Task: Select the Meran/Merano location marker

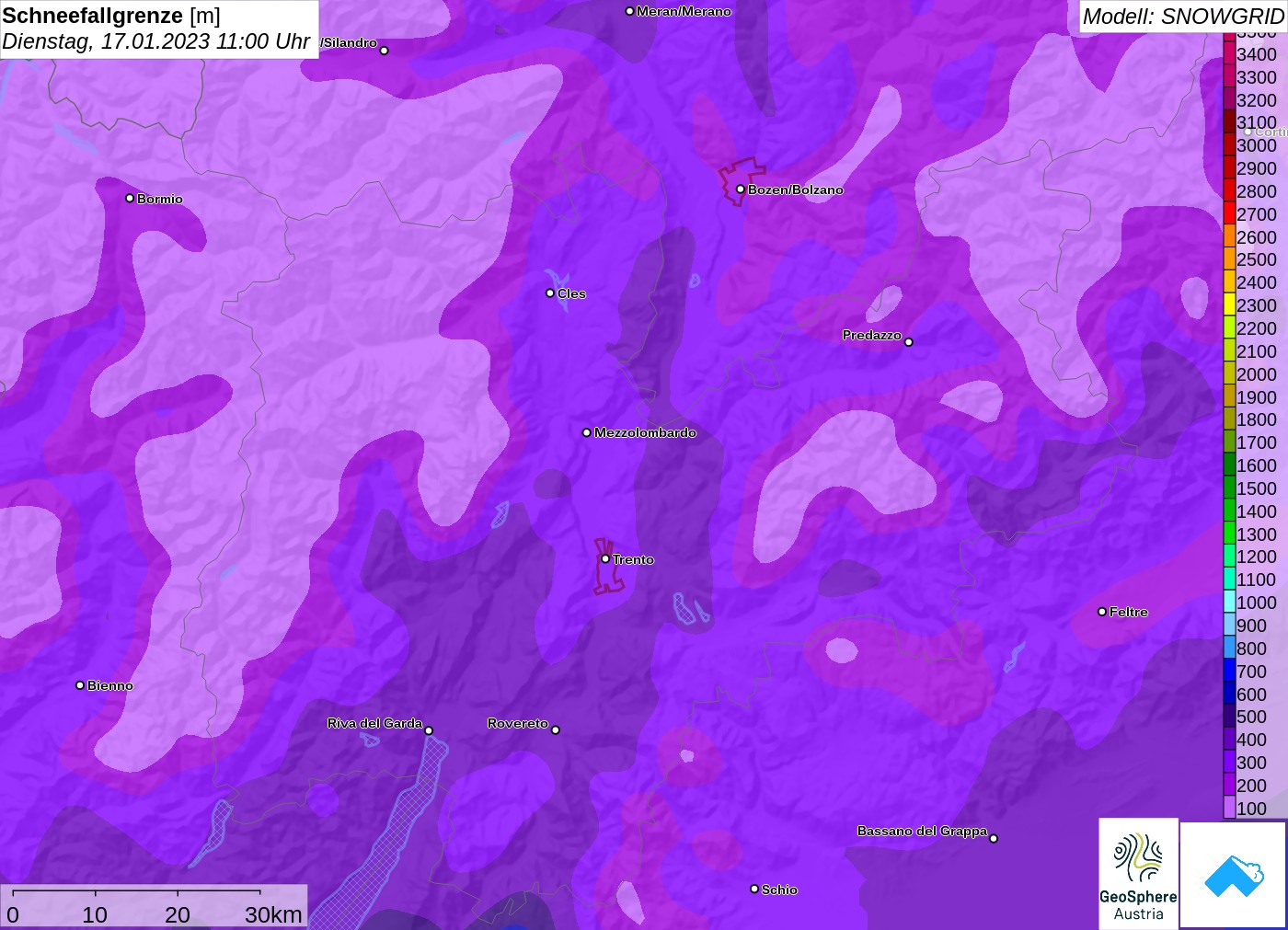Action: [x=629, y=11]
